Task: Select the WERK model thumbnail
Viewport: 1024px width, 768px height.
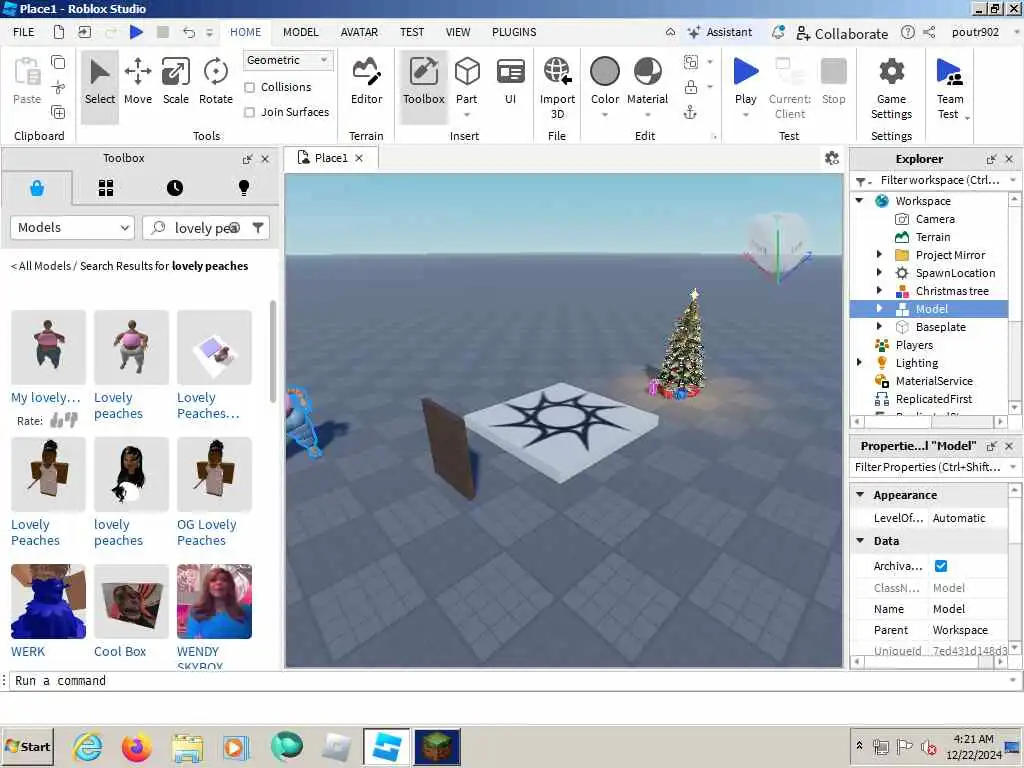Action: pyautogui.click(x=48, y=601)
